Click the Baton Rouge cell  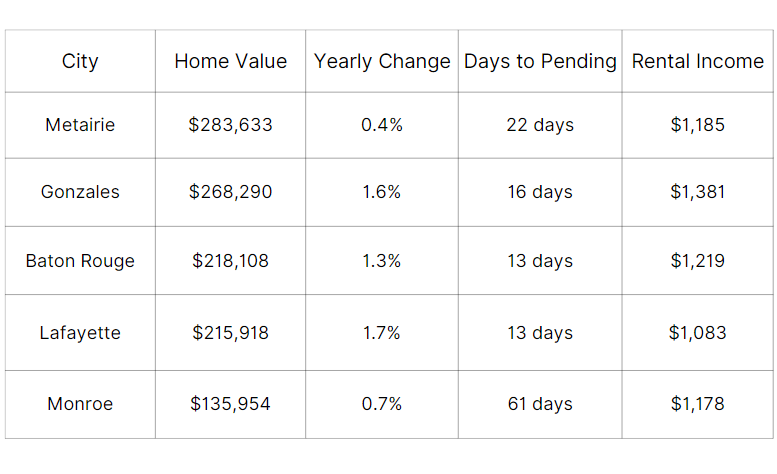pyautogui.click(x=80, y=261)
